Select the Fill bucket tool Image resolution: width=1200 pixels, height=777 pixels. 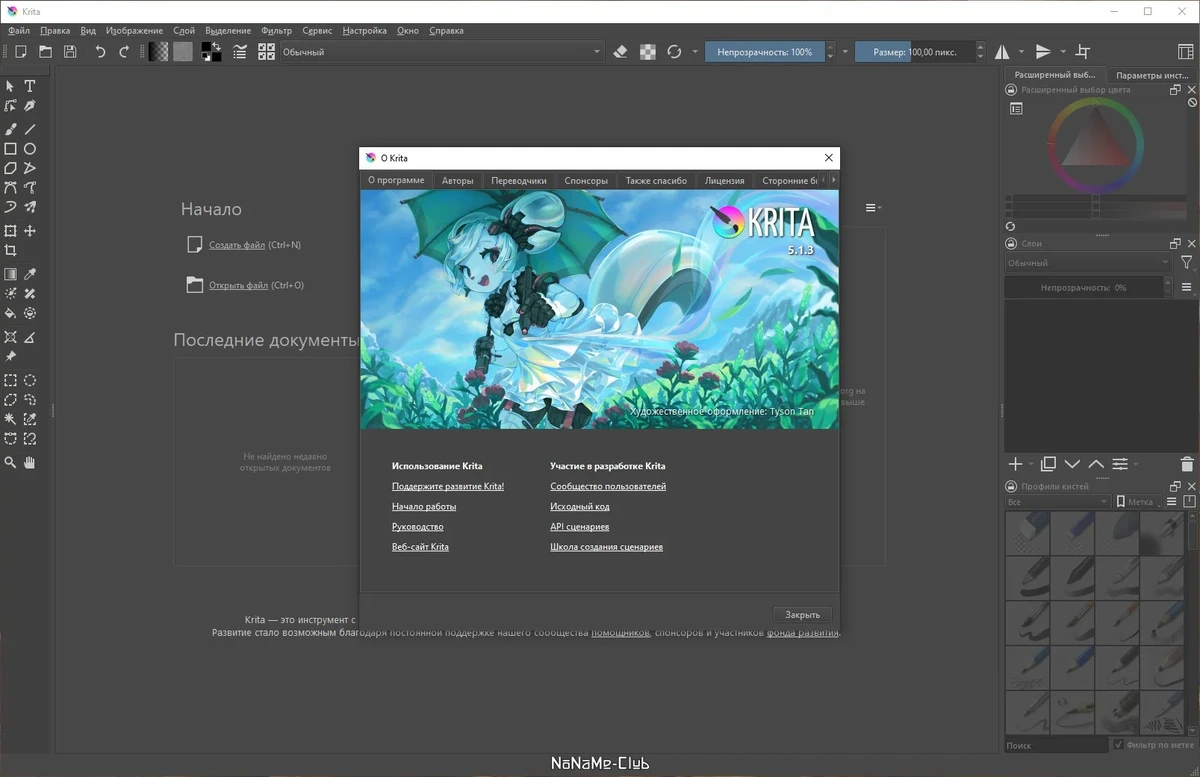10,313
